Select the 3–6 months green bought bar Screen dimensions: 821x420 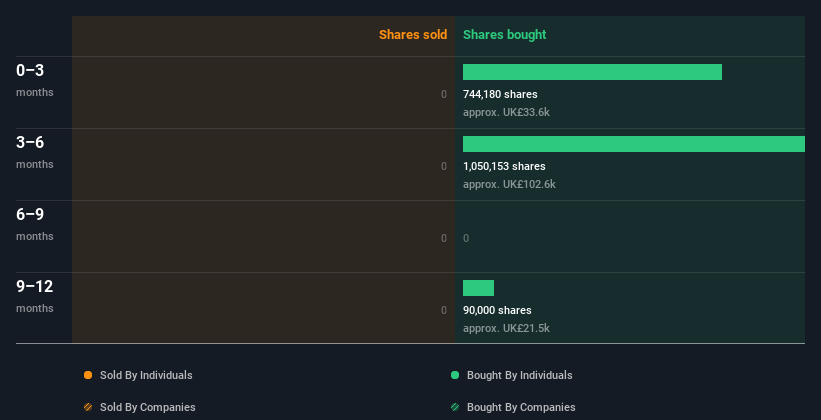pyautogui.click(x=634, y=144)
